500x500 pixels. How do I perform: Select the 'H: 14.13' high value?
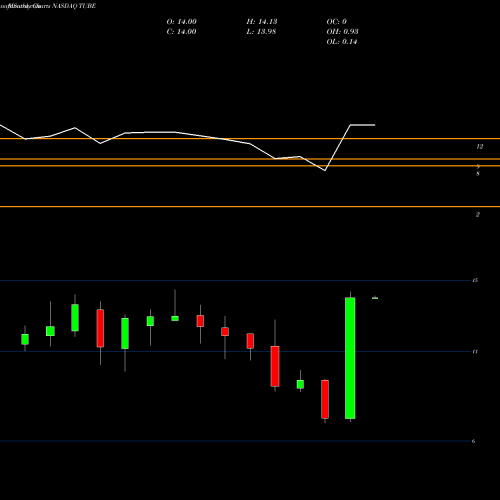coord(262,22)
